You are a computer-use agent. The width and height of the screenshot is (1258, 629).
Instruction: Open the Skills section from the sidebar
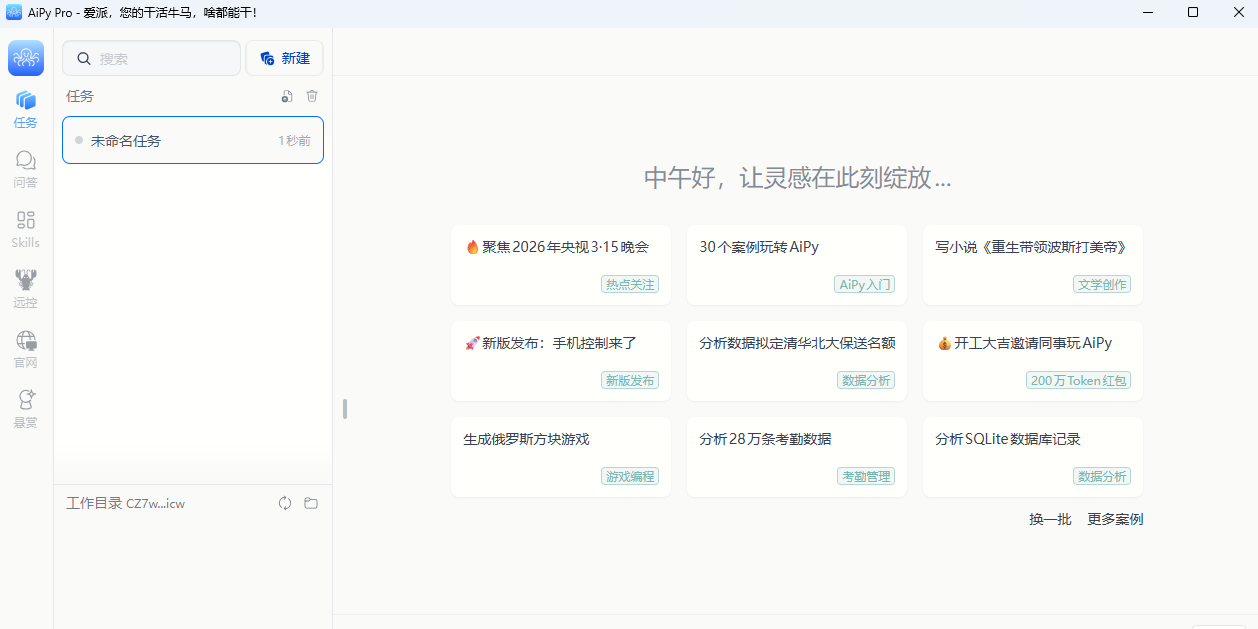25,228
